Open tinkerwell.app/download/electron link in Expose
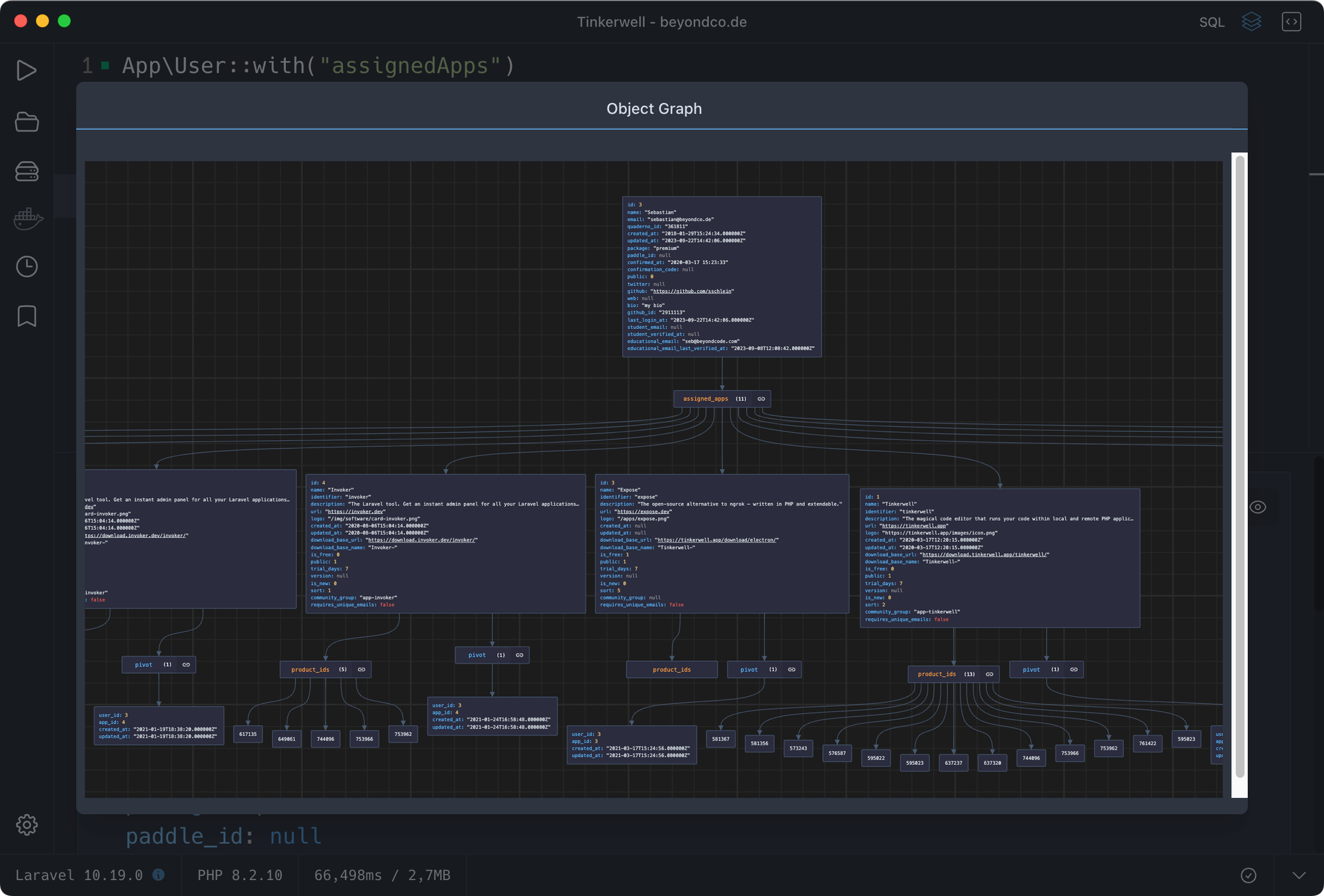The height and width of the screenshot is (896, 1324). 717,540
